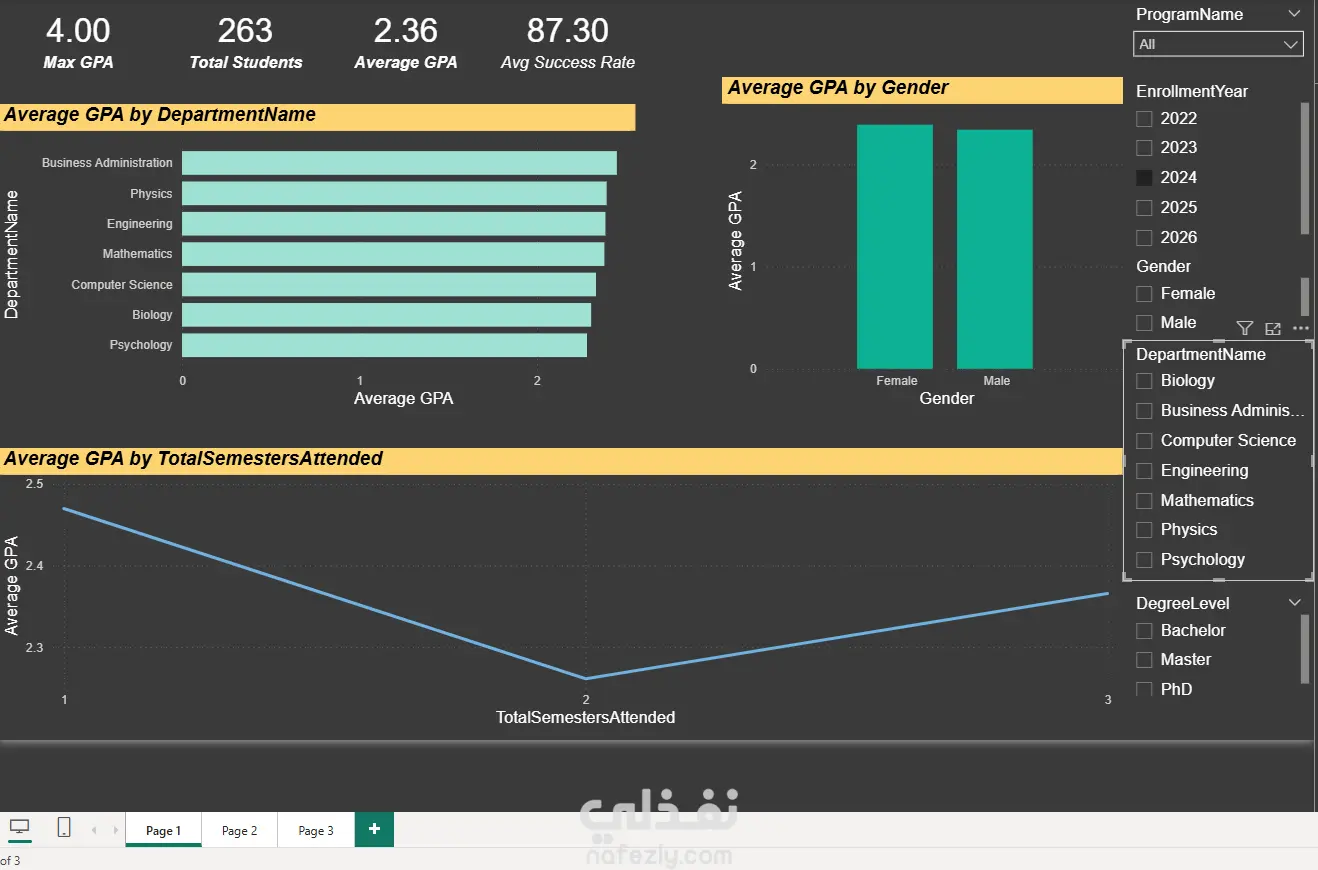1318x870 pixels.
Task: Open Page 2 tab
Action: [240, 830]
